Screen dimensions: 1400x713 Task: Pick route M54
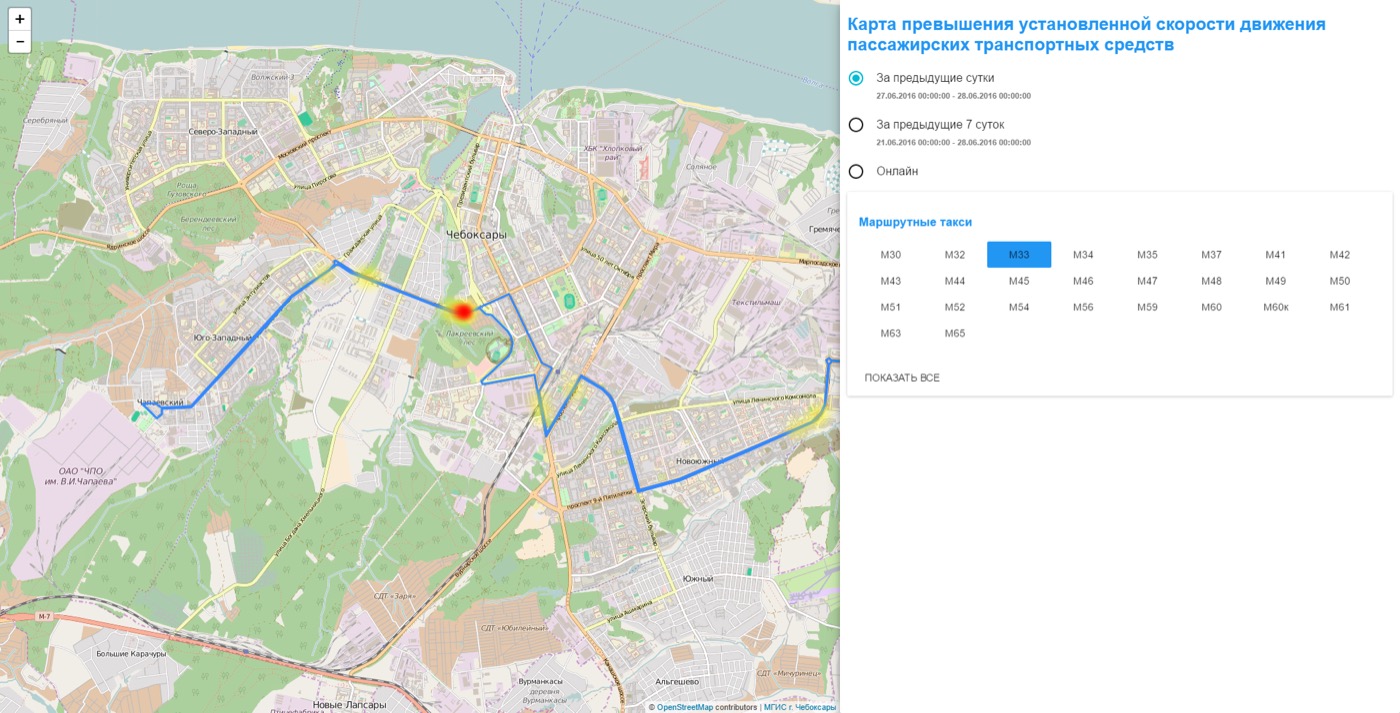pos(1019,307)
